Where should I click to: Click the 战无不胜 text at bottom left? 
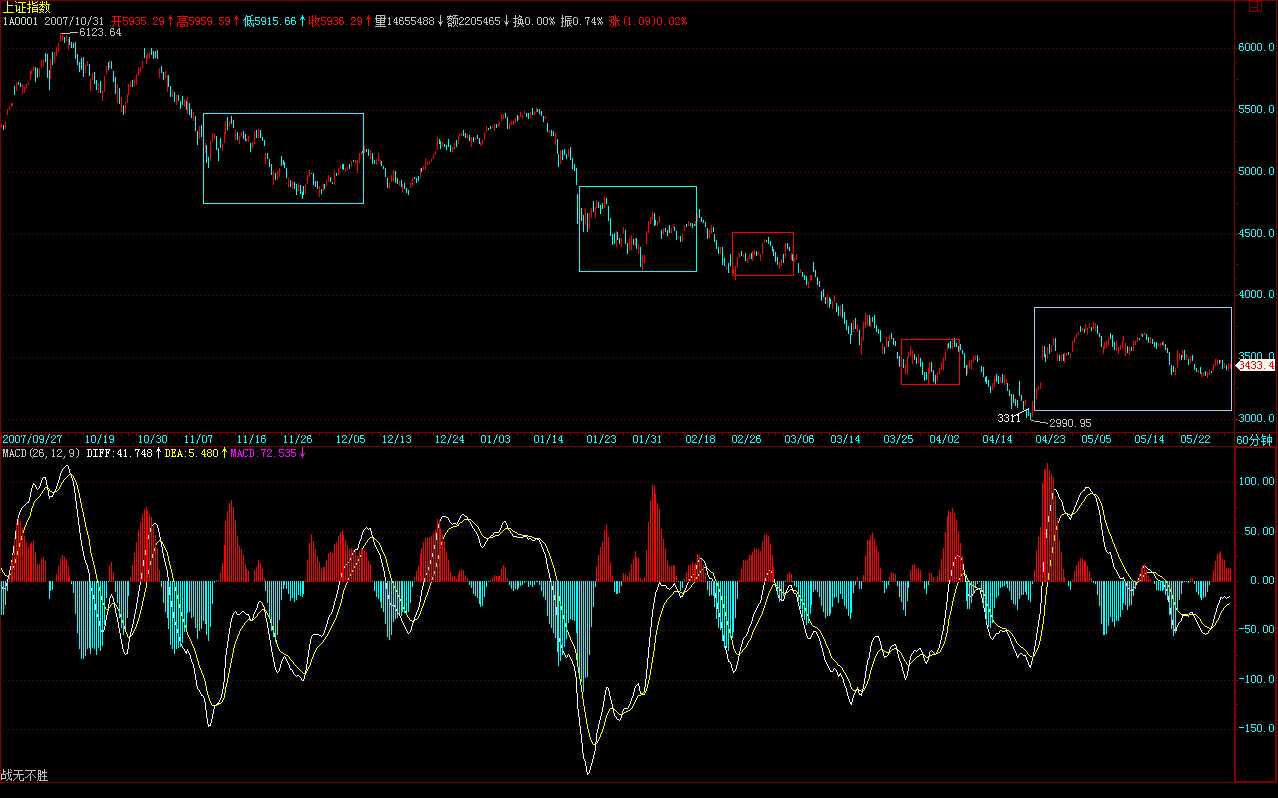coord(25,775)
